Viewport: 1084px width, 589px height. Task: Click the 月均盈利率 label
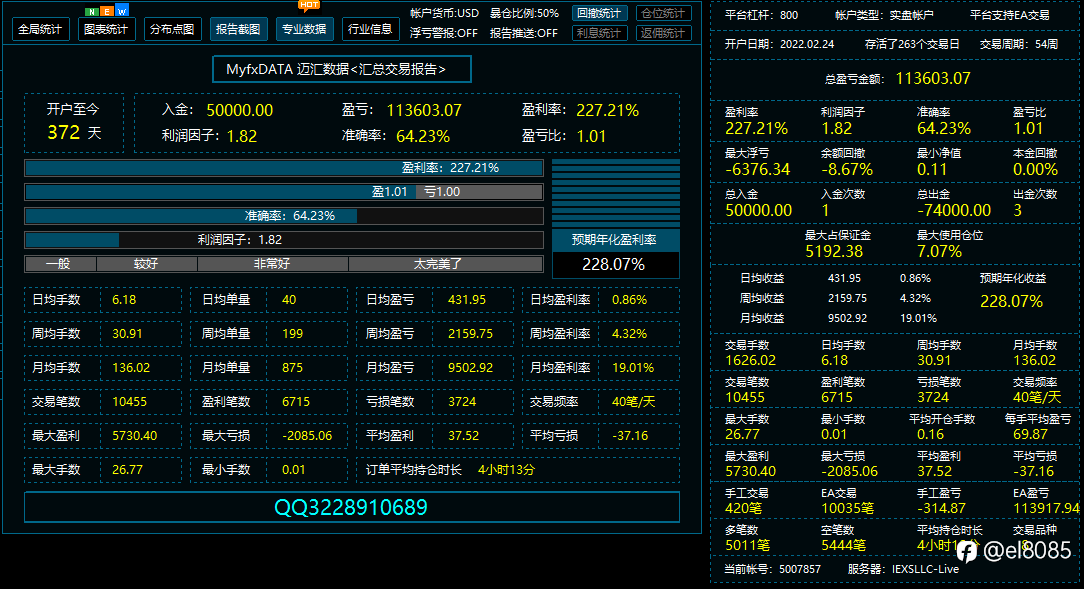pyautogui.click(x=560, y=368)
